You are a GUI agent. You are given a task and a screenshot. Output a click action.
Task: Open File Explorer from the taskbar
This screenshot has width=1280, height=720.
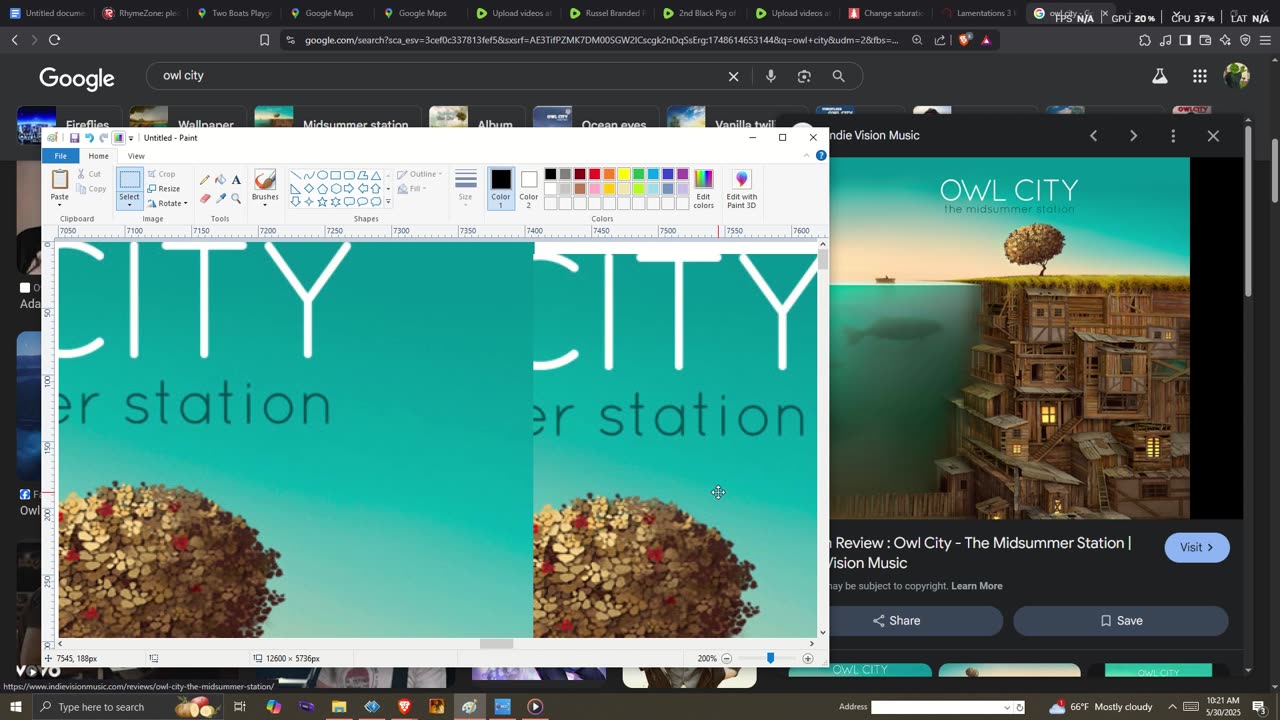point(339,707)
